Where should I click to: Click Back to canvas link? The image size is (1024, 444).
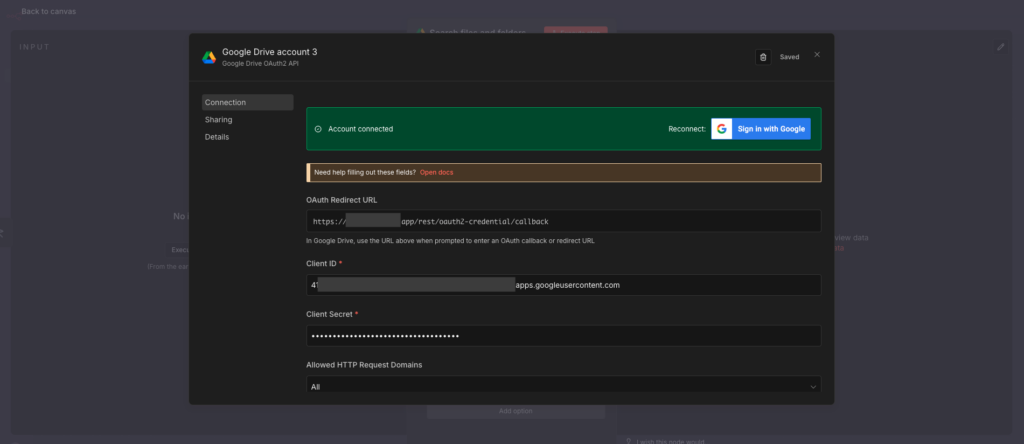click(x=47, y=11)
